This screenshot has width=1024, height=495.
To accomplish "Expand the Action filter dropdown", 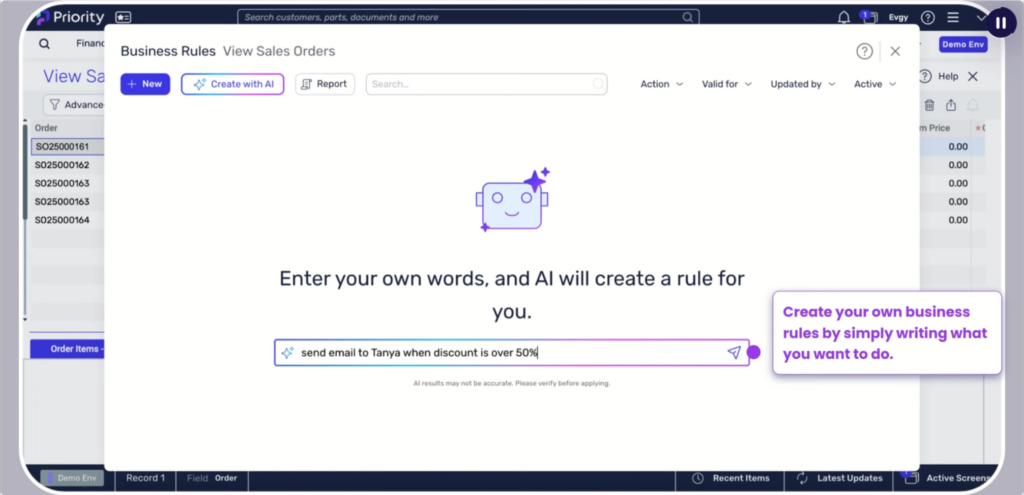I will [662, 84].
